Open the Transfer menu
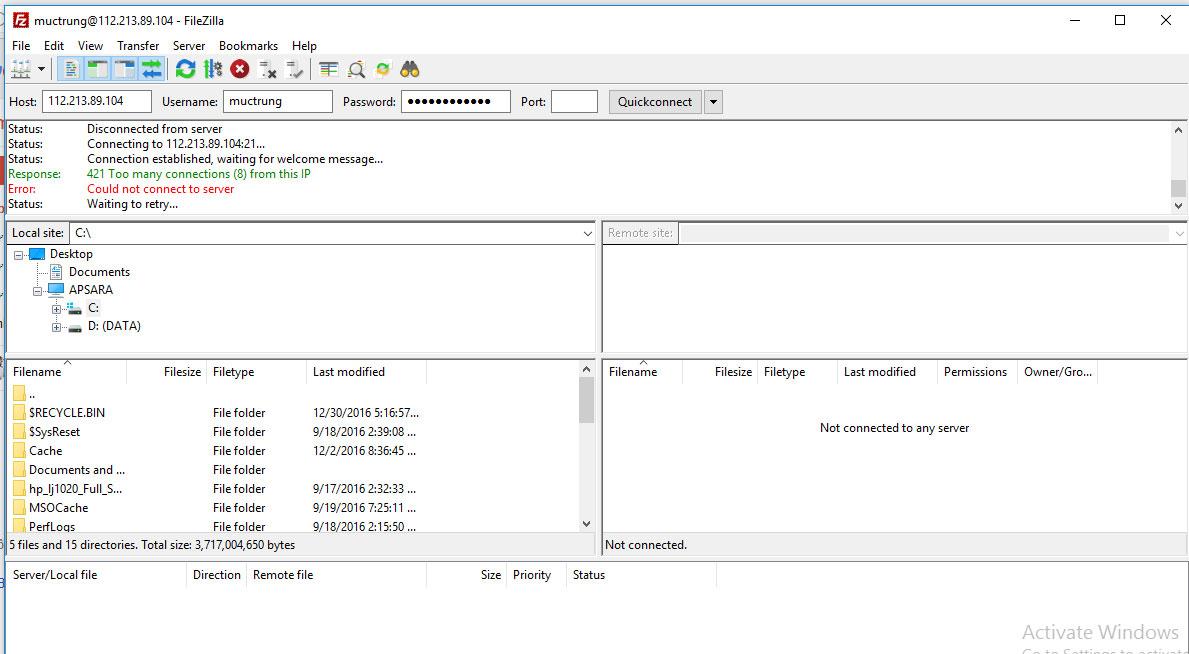The height and width of the screenshot is (654, 1189). coord(138,46)
